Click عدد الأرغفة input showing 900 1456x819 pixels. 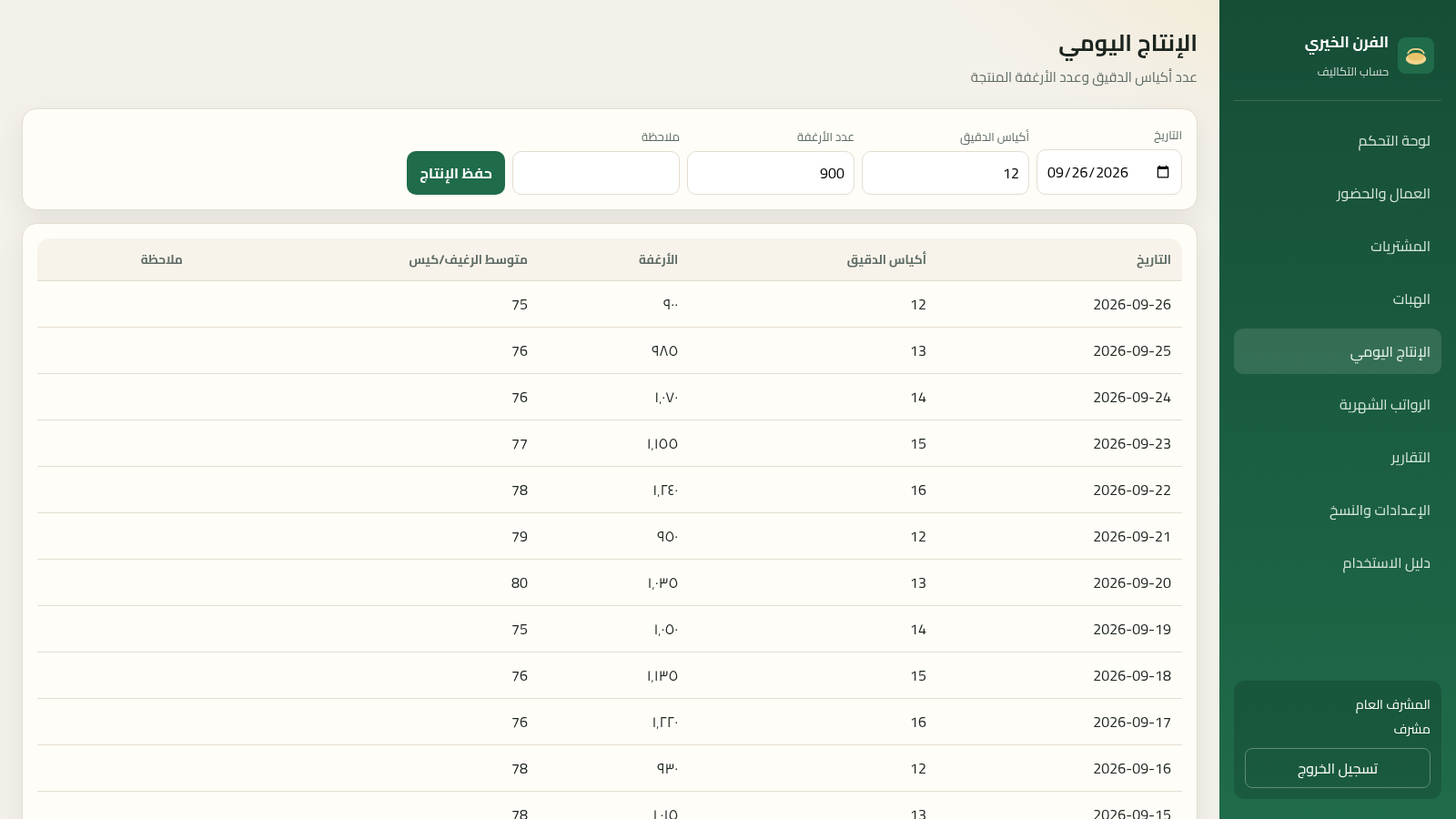[x=771, y=173]
